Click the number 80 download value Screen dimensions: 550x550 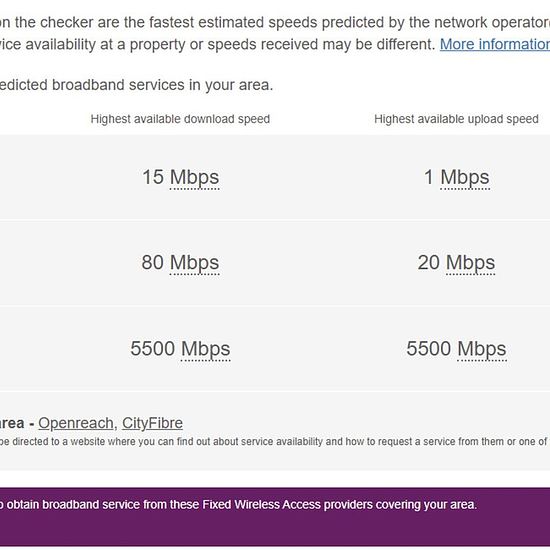(153, 262)
